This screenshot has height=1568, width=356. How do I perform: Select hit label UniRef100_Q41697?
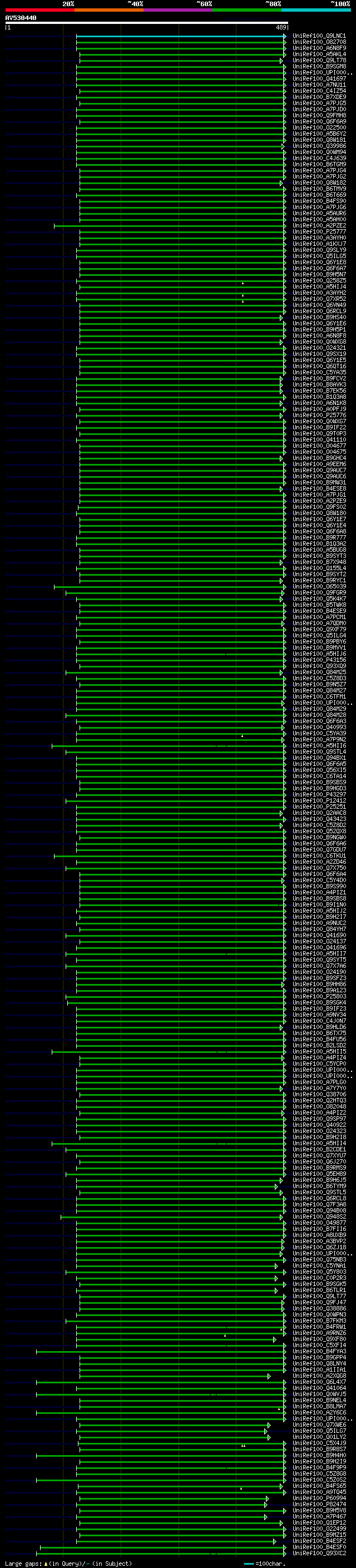[x=319, y=79]
